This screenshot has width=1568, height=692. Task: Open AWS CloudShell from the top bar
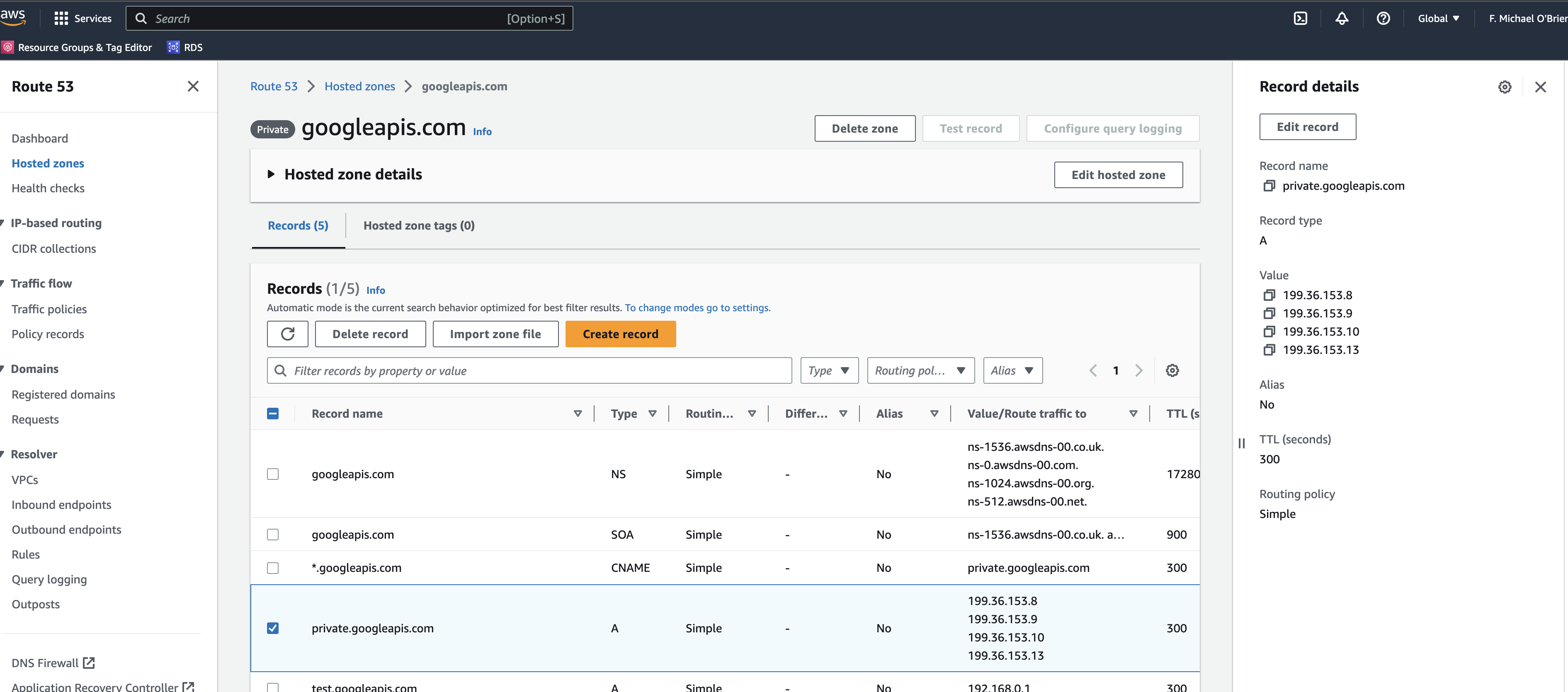(1301, 18)
